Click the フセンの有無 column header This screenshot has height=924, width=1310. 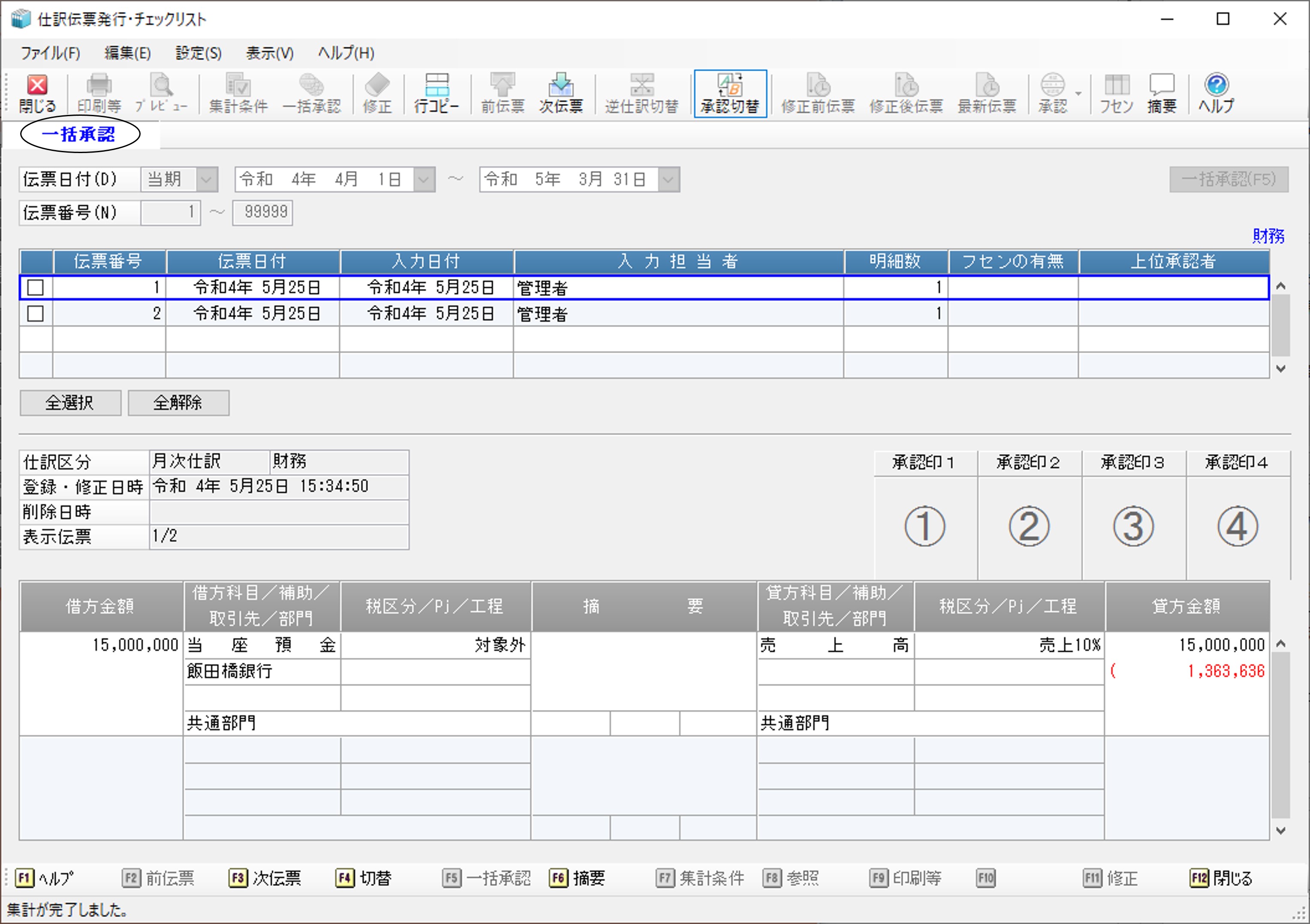(1013, 261)
